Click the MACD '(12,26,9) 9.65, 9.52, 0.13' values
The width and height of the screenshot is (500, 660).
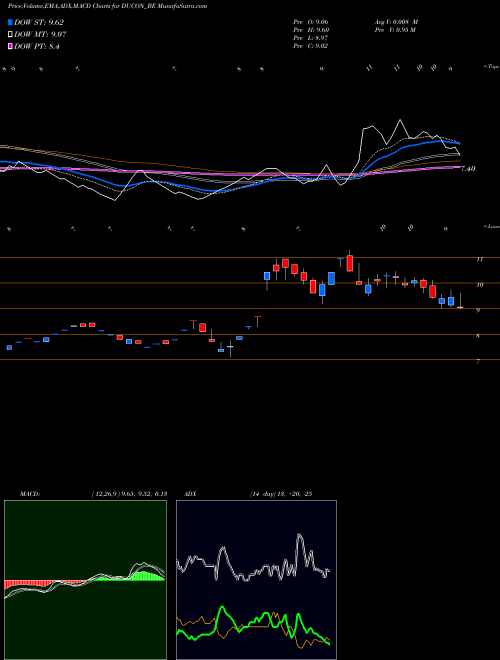[x=129, y=494]
